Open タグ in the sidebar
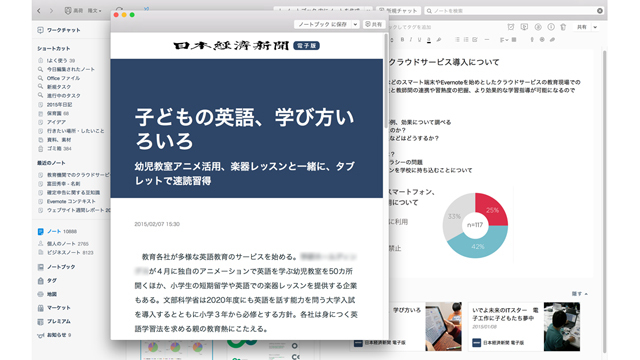 click(47, 281)
